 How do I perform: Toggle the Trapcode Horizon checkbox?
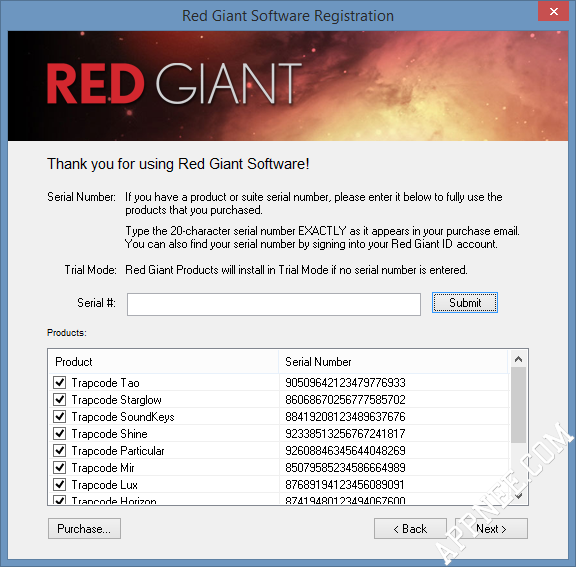[x=60, y=500]
